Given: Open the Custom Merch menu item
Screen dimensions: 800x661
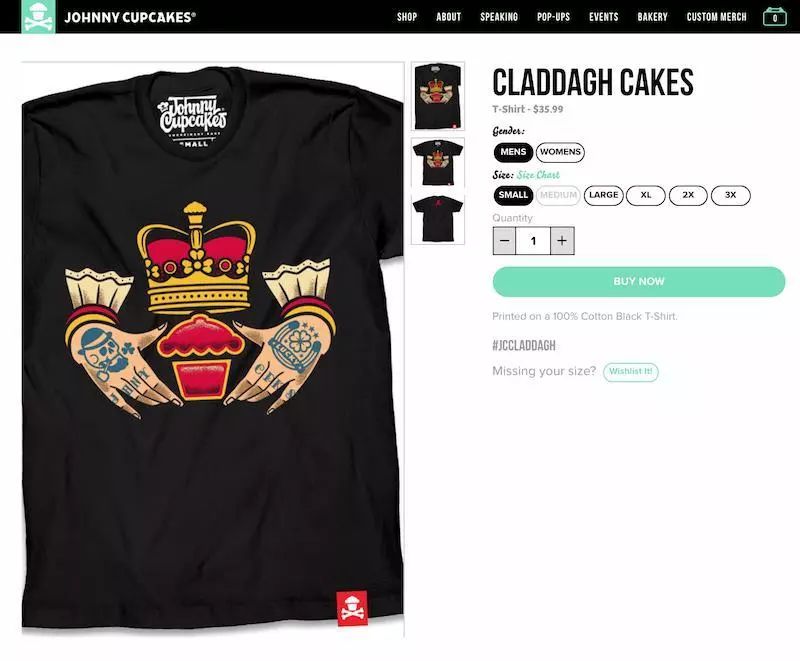Looking at the screenshot, I should (x=716, y=17).
